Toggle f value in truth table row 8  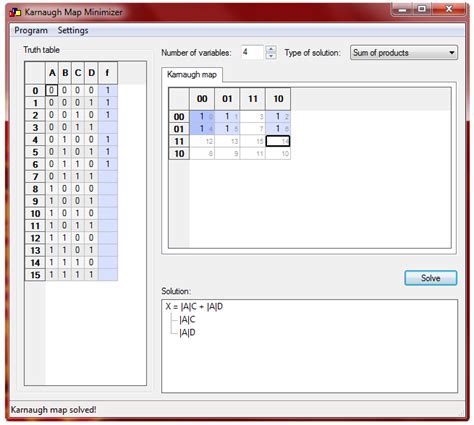pyautogui.click(x=108, y=189)
